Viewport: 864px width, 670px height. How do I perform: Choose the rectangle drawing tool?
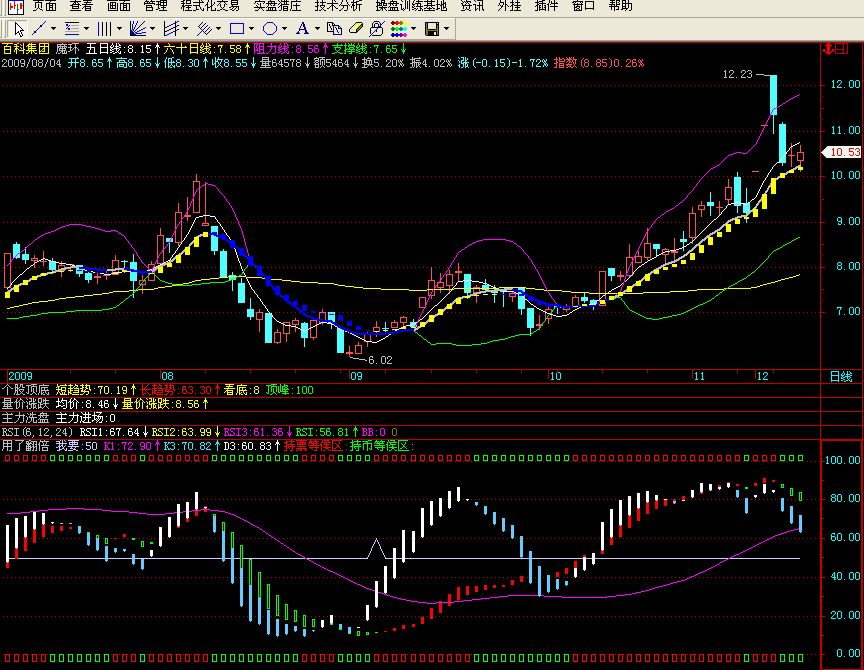click(237, 28)
